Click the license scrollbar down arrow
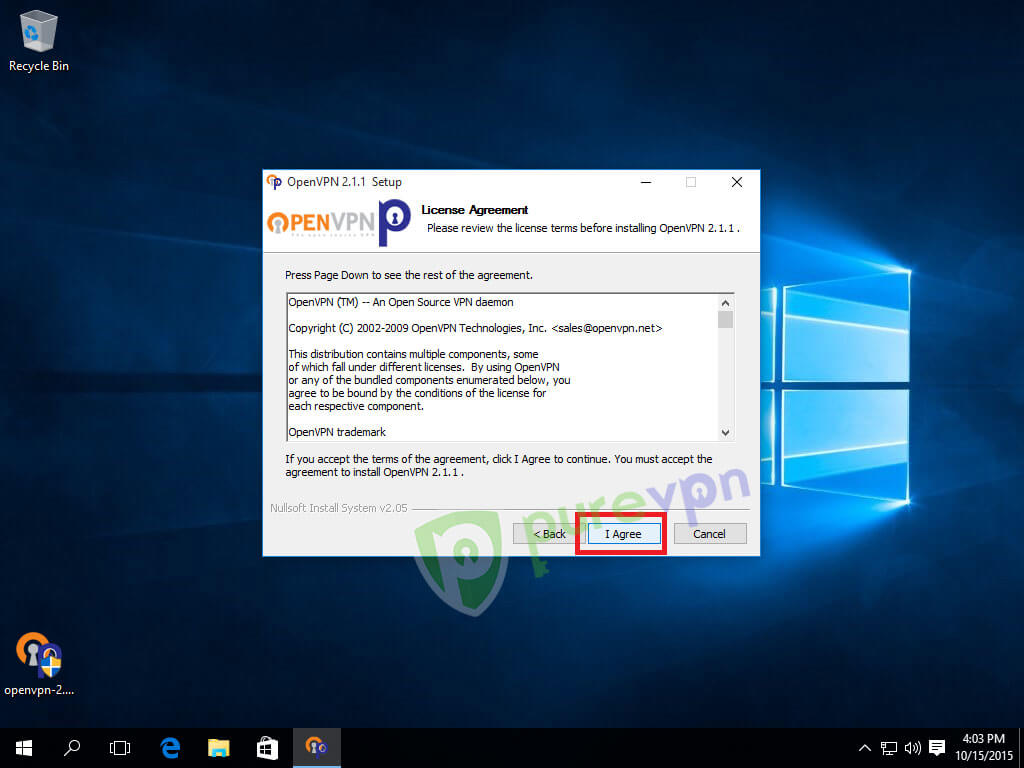 tap(725, 432)
